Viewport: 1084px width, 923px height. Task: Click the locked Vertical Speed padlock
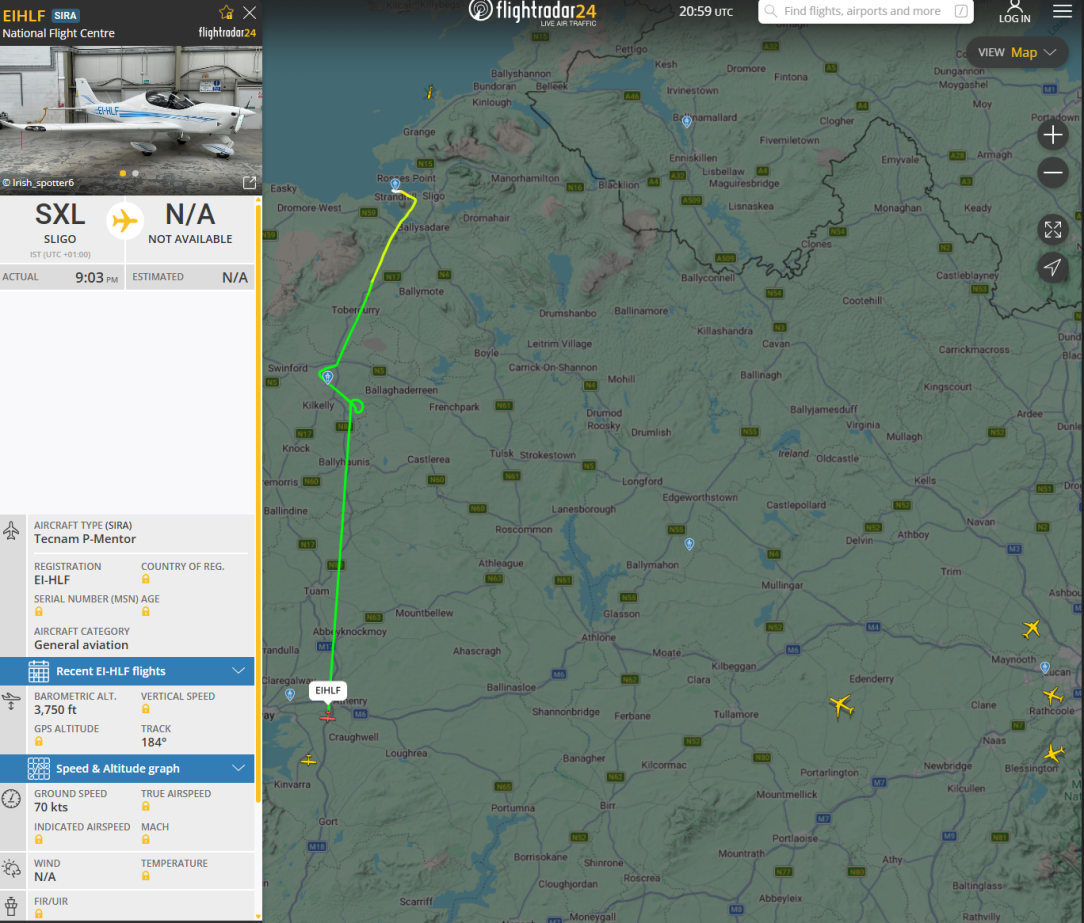145,709
